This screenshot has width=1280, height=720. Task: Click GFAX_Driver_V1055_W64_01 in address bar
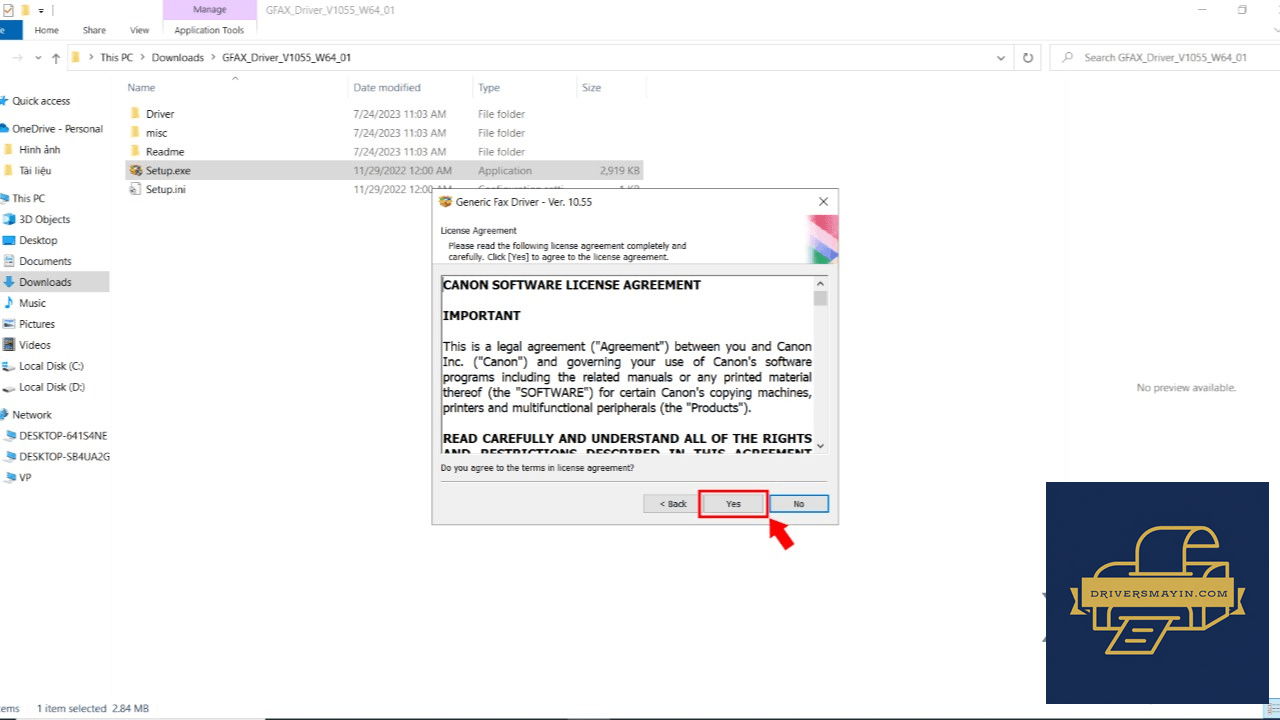coord(286,58)
